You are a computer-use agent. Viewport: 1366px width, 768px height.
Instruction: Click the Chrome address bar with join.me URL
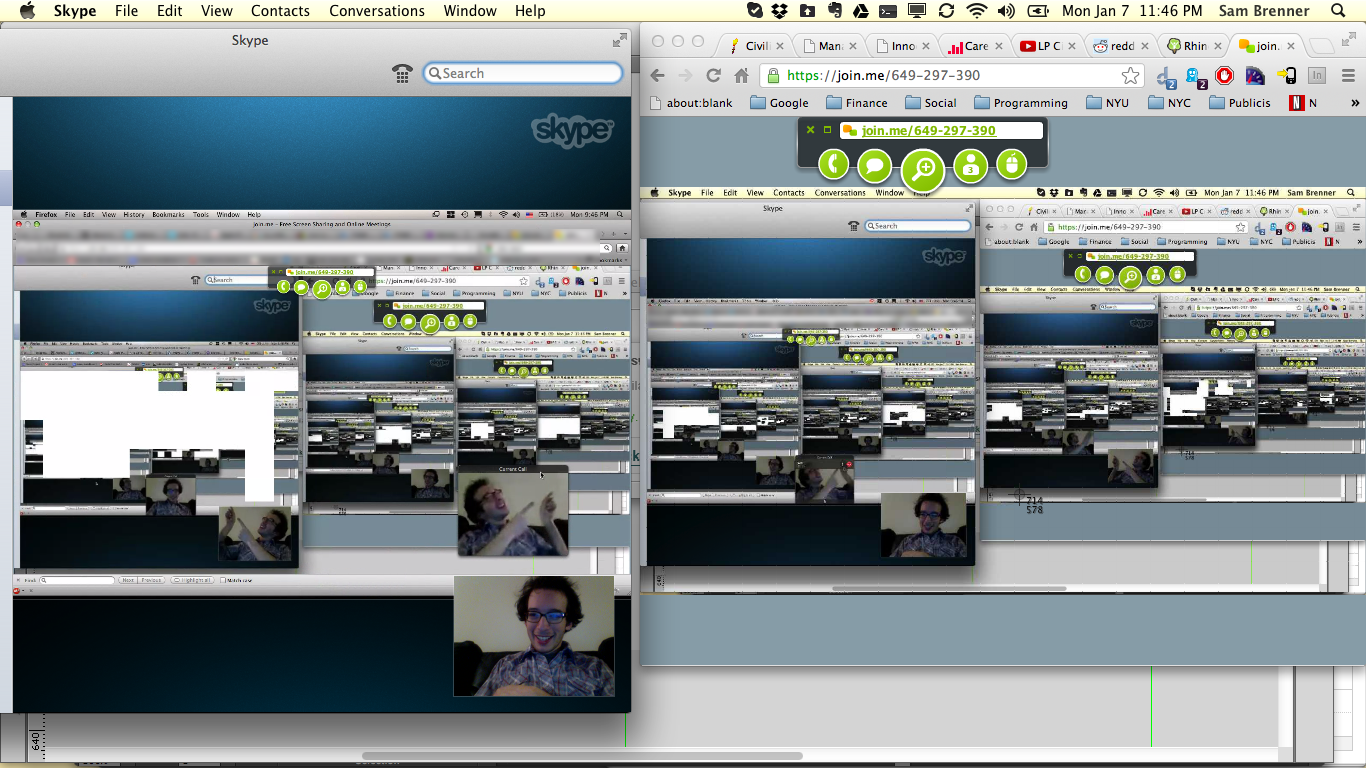951,75
